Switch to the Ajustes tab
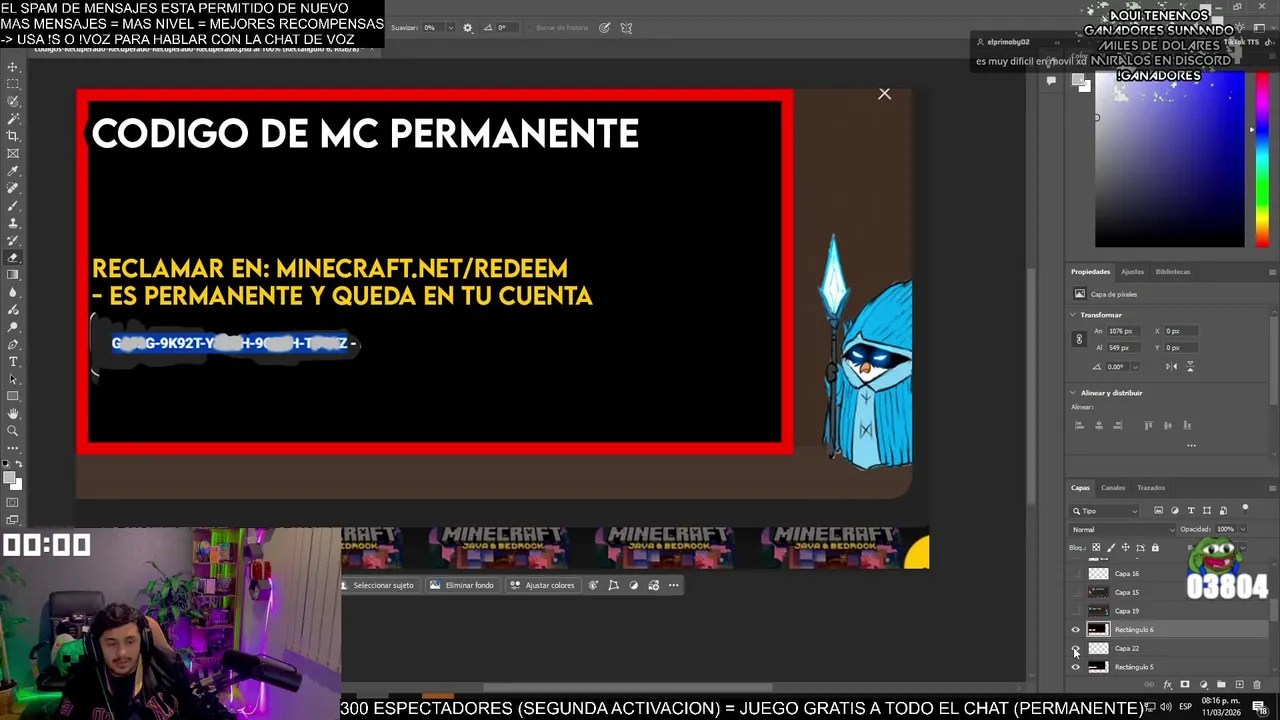The image size is (1280, 720). (x=1132, y=271)
